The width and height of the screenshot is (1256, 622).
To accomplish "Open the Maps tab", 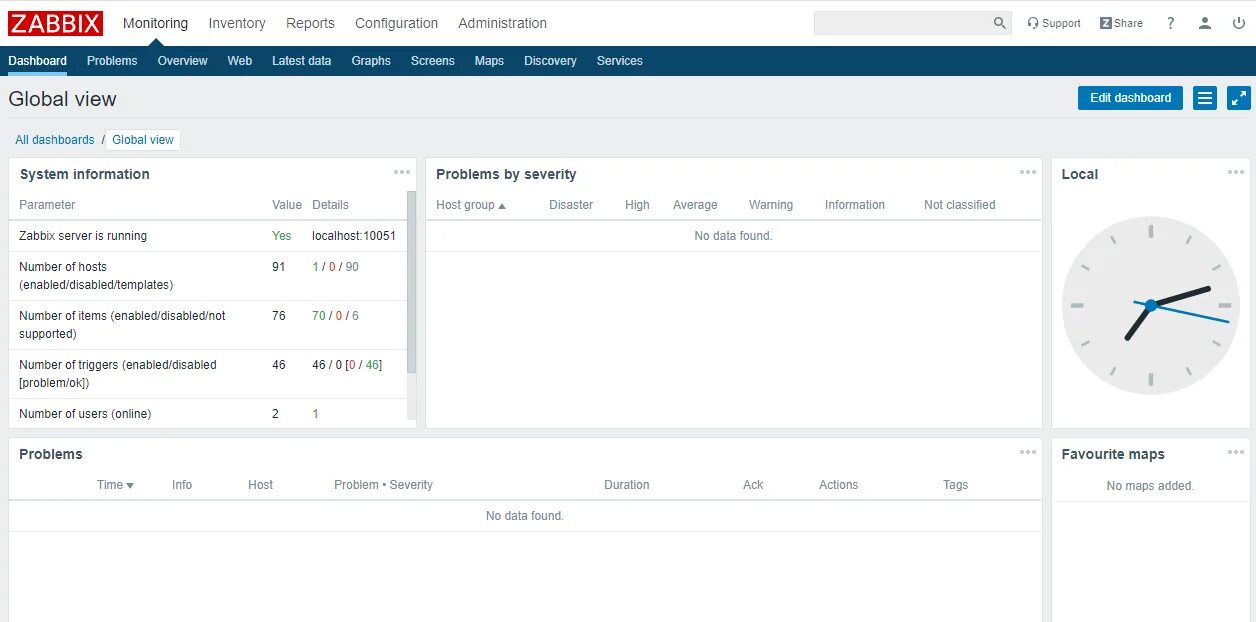I will pyautogui.click(x=489, y=61).
